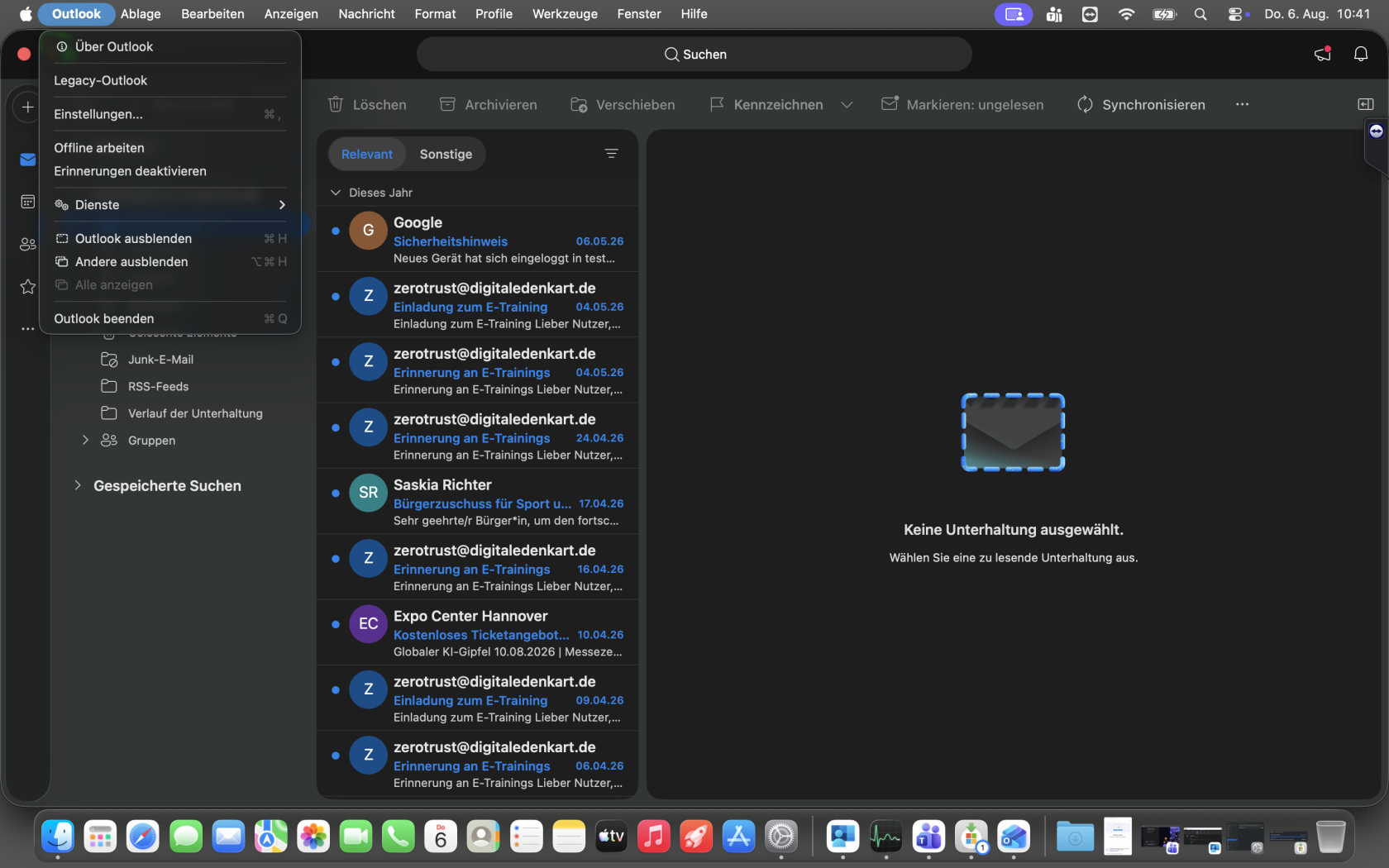
Task: Open Einladung zum E-Training email from 09.04.26
Action: (x=477, y=699)
